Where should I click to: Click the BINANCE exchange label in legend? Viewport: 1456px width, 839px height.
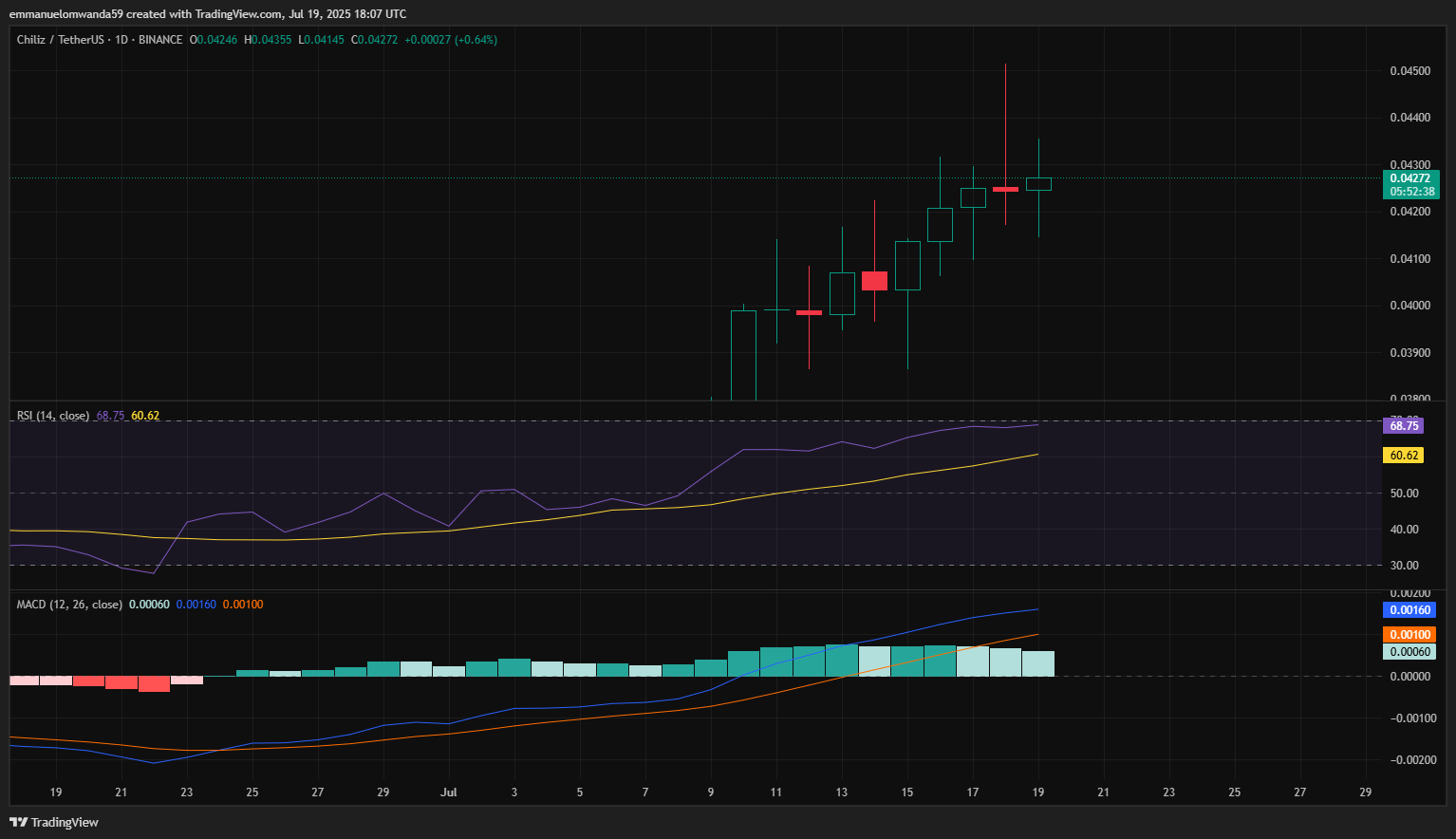point(160,40)
